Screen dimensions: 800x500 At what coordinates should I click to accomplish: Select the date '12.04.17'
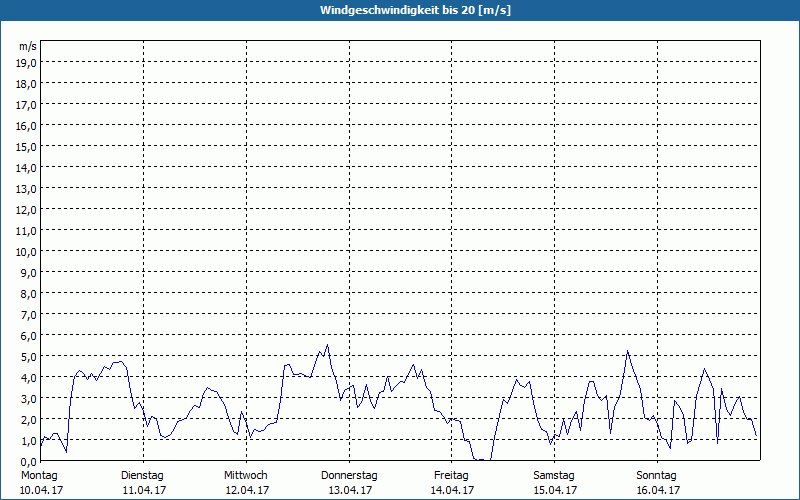click(247, 490)
